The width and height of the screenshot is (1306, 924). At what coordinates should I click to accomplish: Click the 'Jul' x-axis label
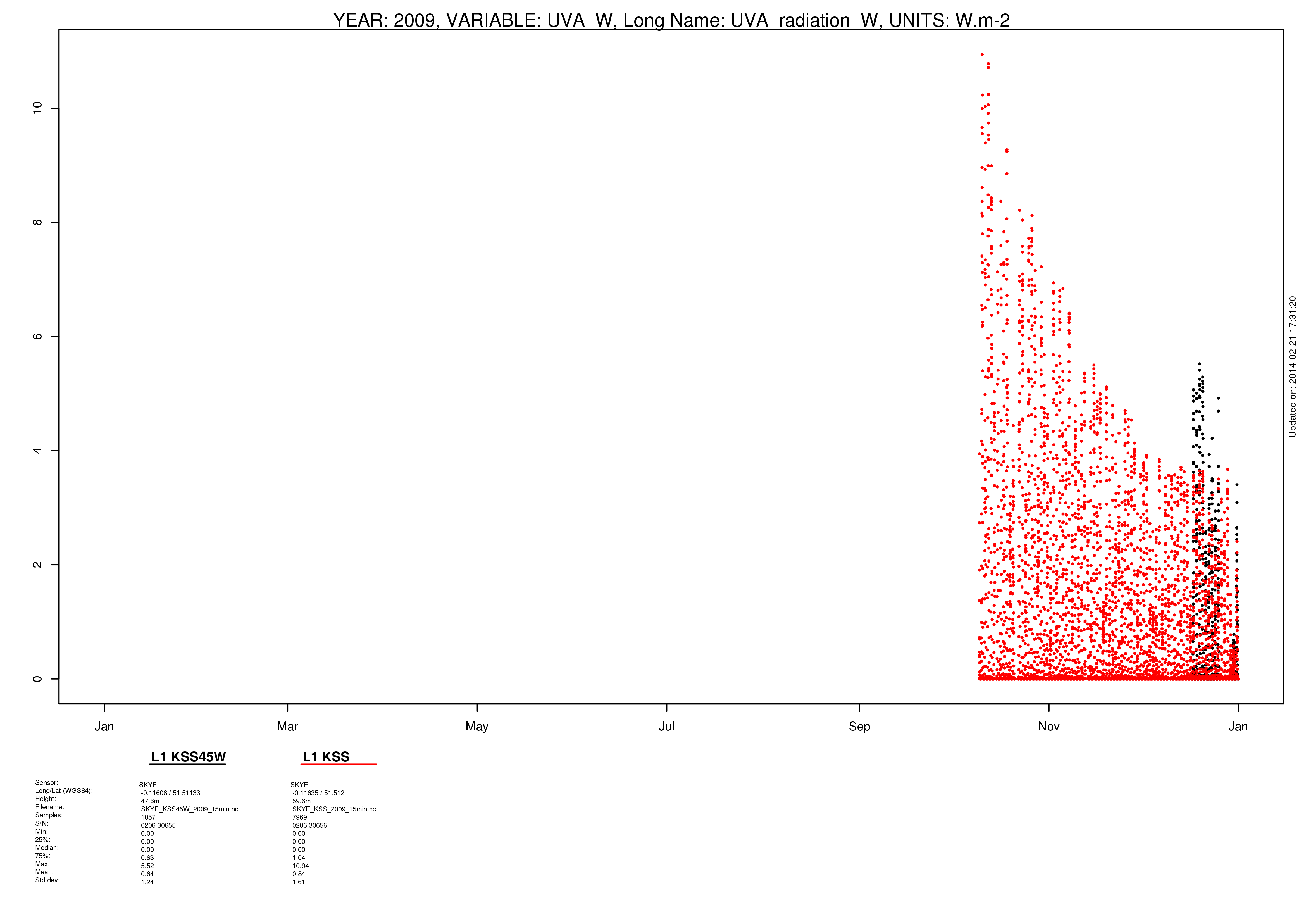[x=666, y=727]
